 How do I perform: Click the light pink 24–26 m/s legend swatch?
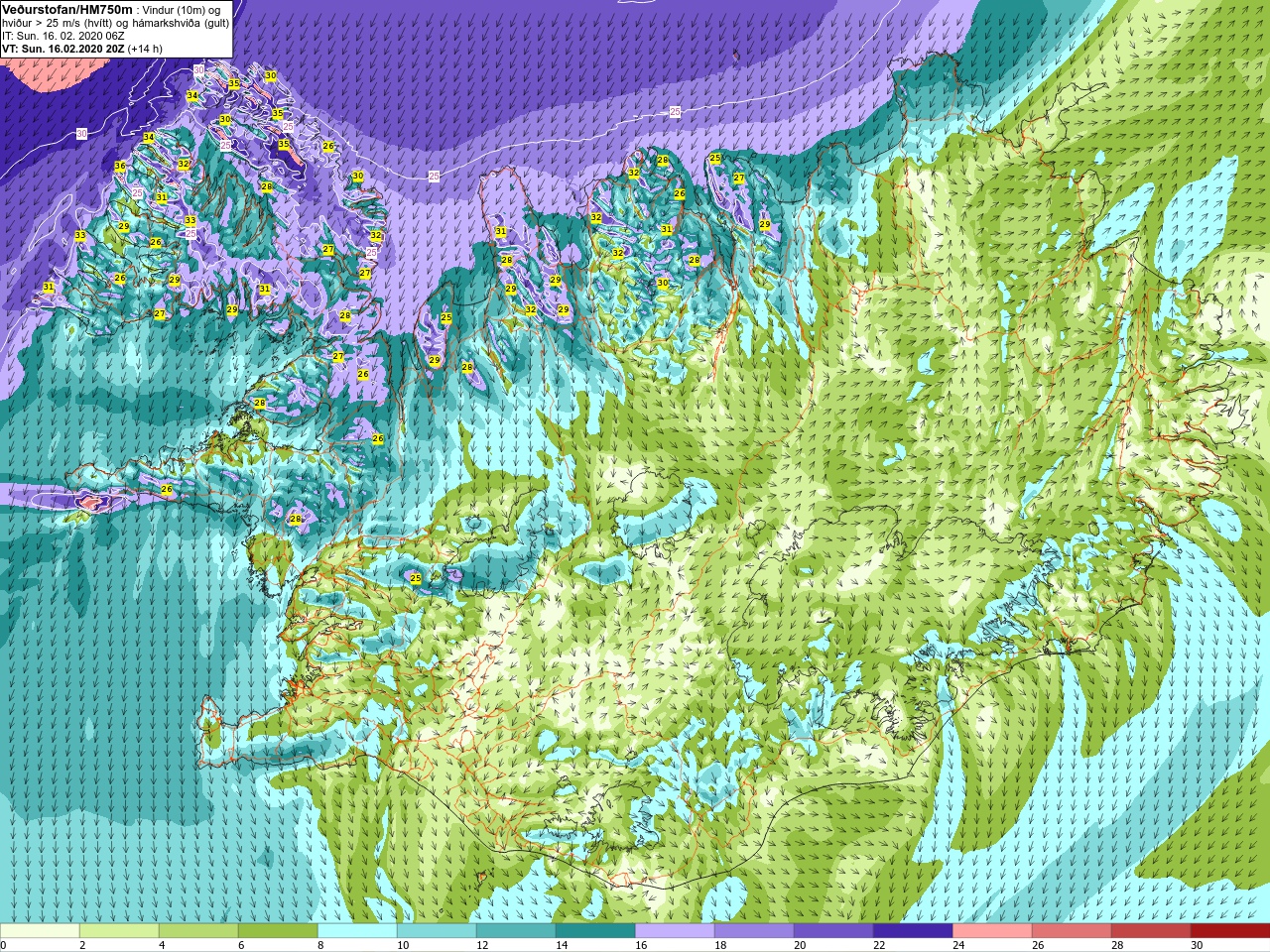tap(992, 930)
